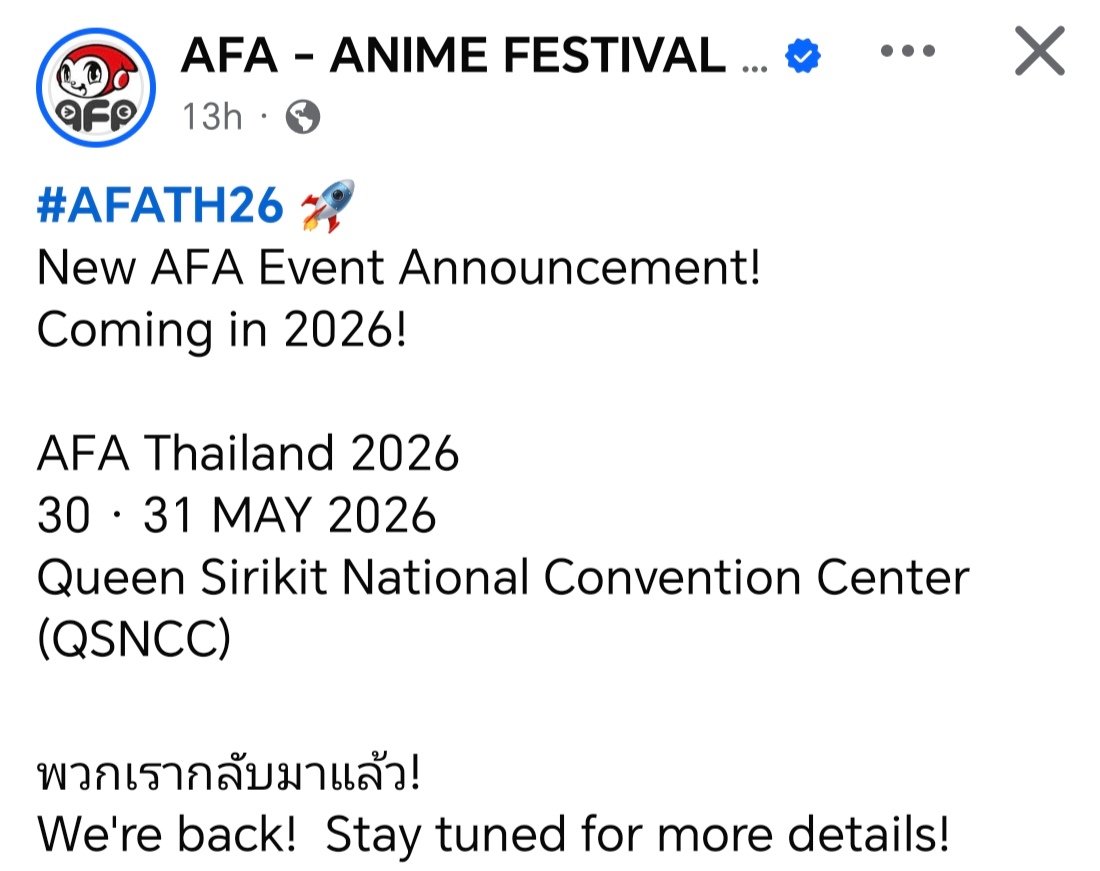Viewport: 1100px width, 871px height.
Task: Click the globe public audience icon
Action: pyautogui.click(x=302, y=119)
